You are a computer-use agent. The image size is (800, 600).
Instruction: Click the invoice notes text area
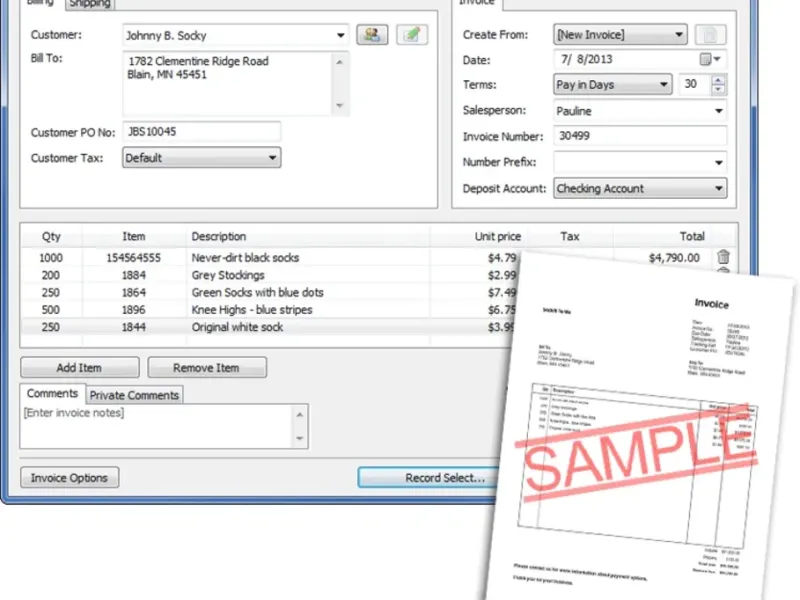tap(156, 426)
